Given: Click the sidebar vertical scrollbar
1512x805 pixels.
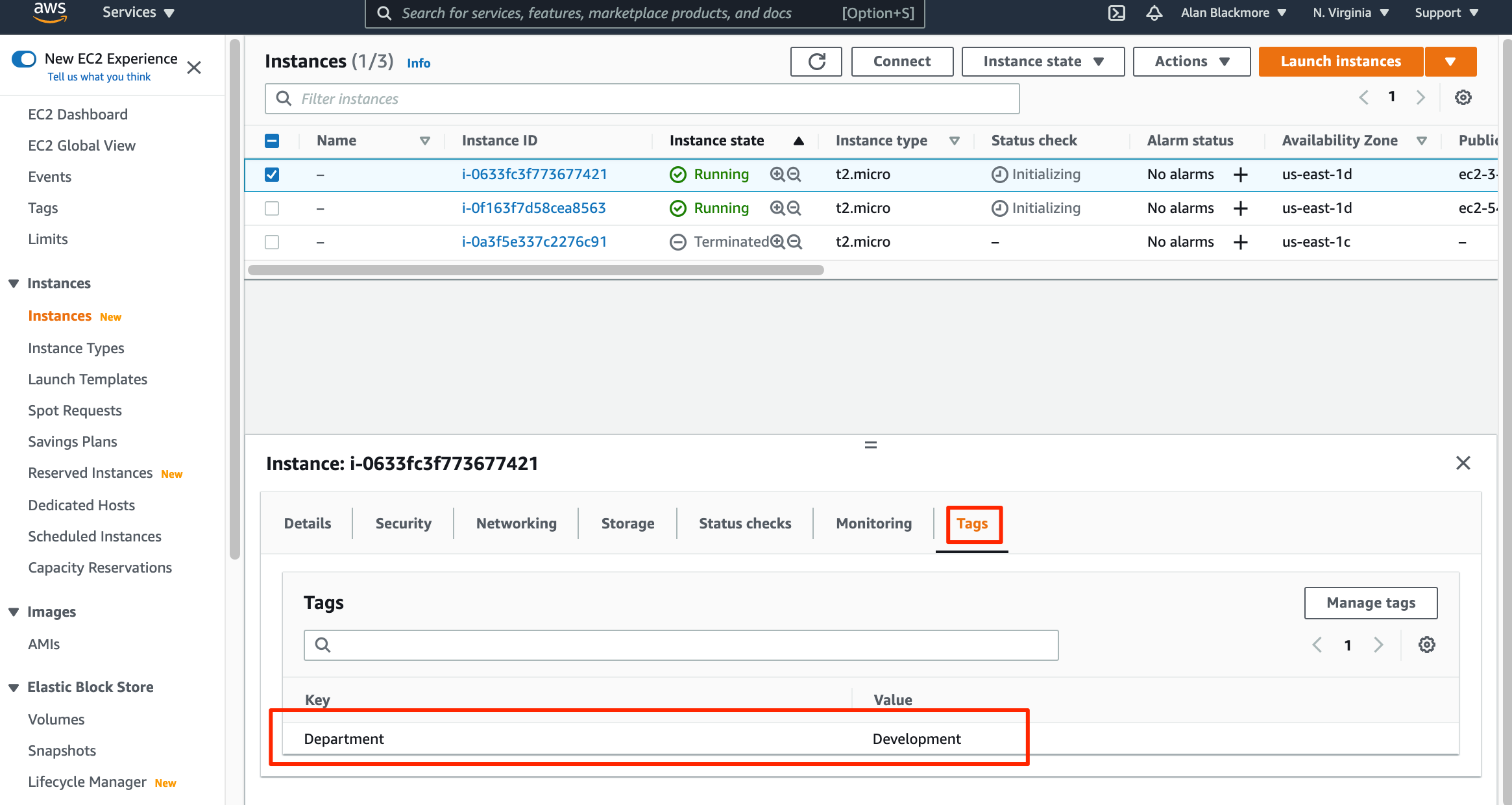Looking at the screenshot, I should [x=235, y=299].
